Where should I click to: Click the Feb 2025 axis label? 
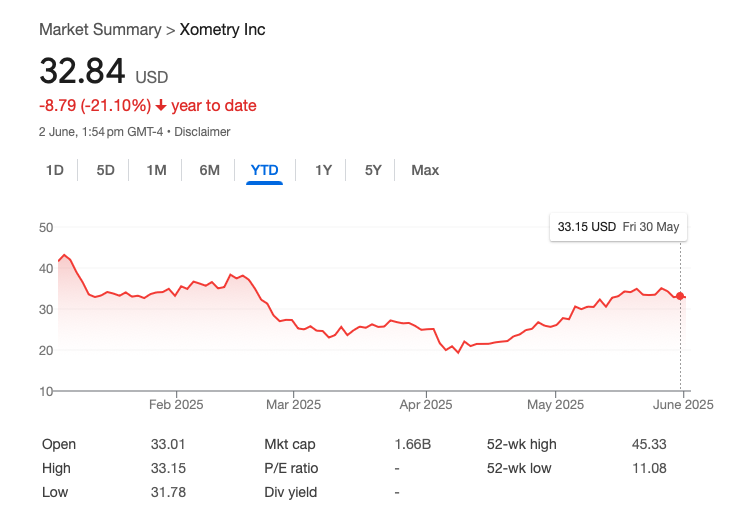point(176,405)
